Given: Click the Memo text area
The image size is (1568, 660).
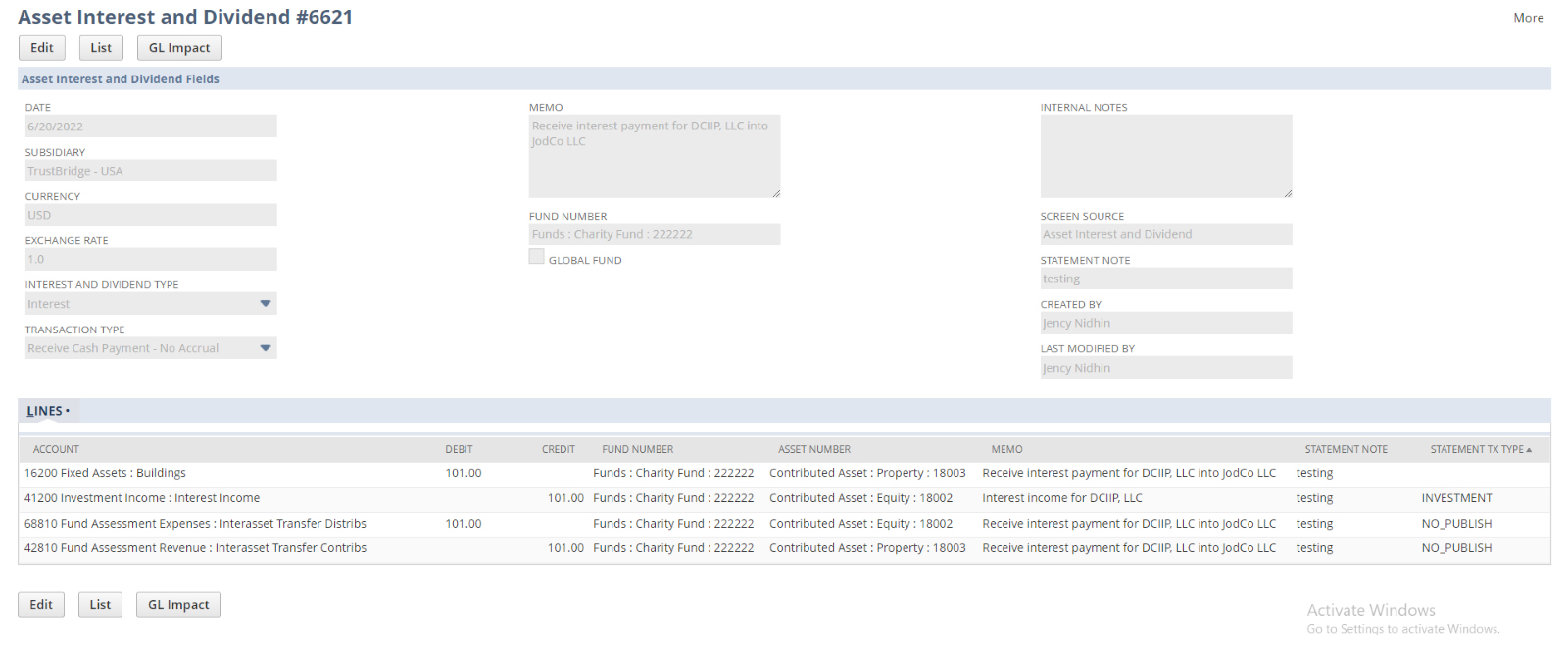Looking at the screenshot, I should coord(654,156).
